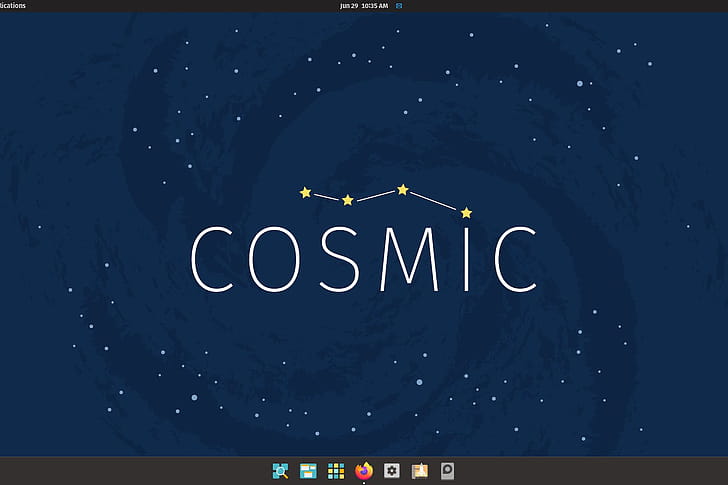Viewport: 728px width, 485px height.
Task: Click the second yellow star from left
Action: coord(347,200)
